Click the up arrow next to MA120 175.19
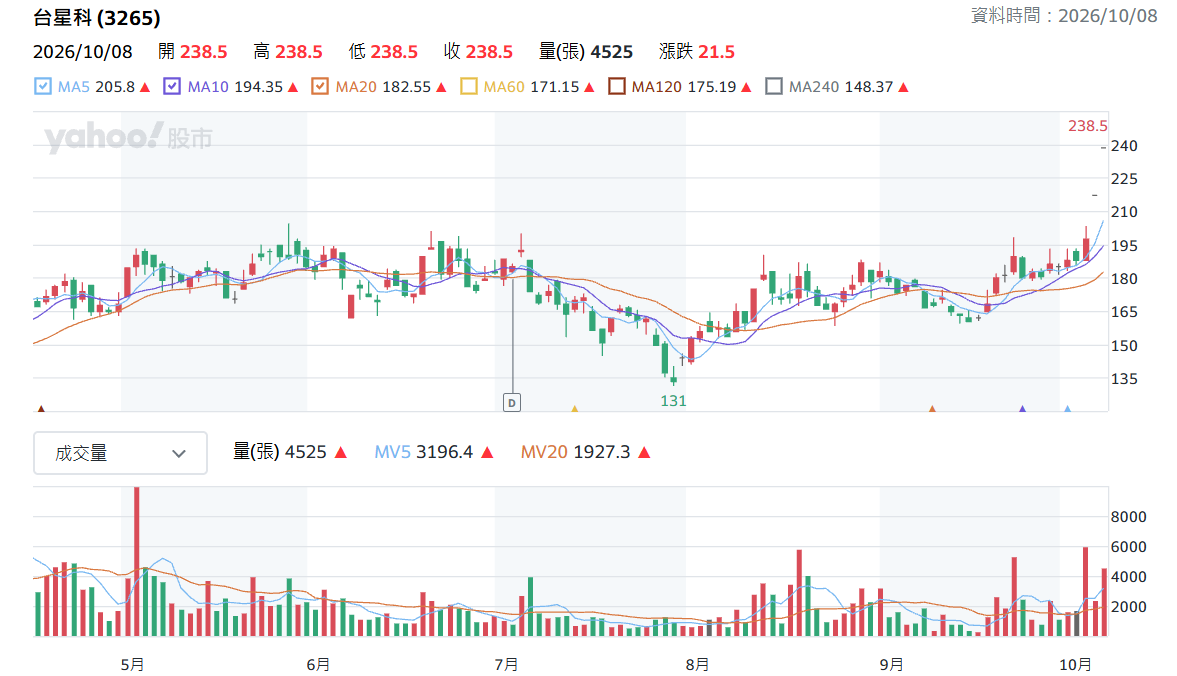 pyautogui.click(x=746, y=88)
